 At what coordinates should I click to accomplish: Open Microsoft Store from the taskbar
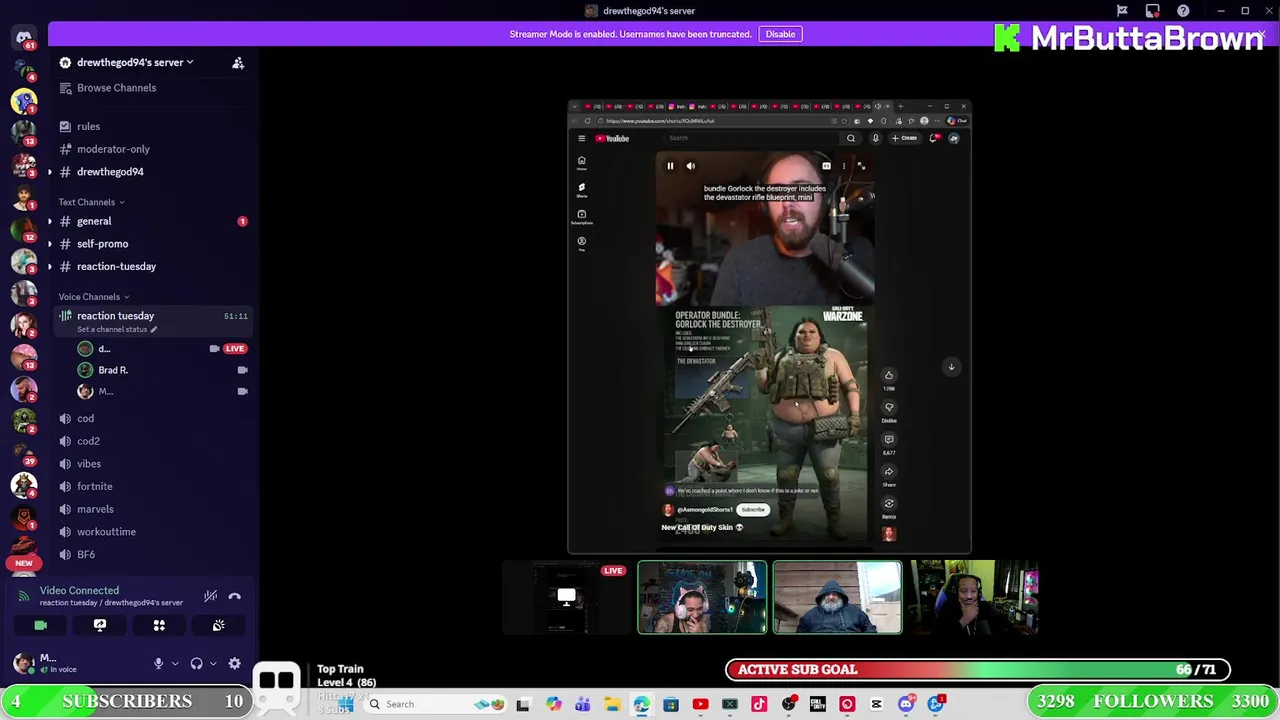click(x=671, y=704)
